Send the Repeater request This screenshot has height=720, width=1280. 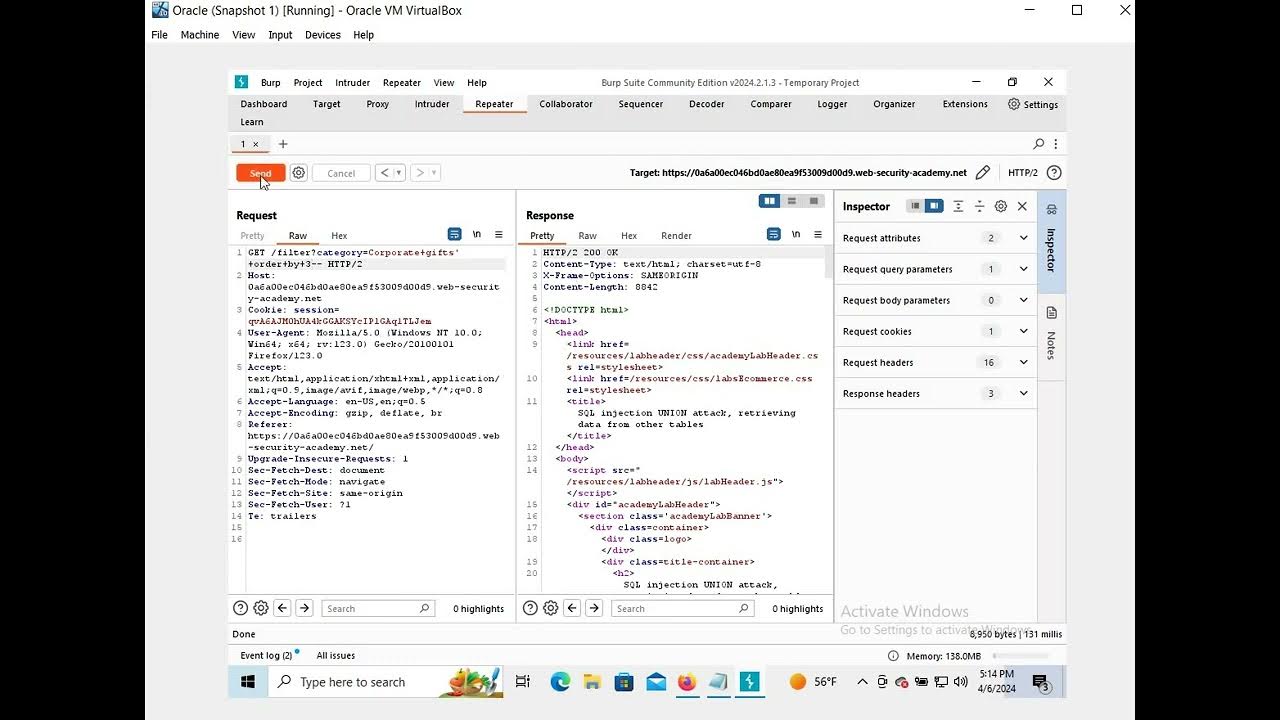pos(260,173)
